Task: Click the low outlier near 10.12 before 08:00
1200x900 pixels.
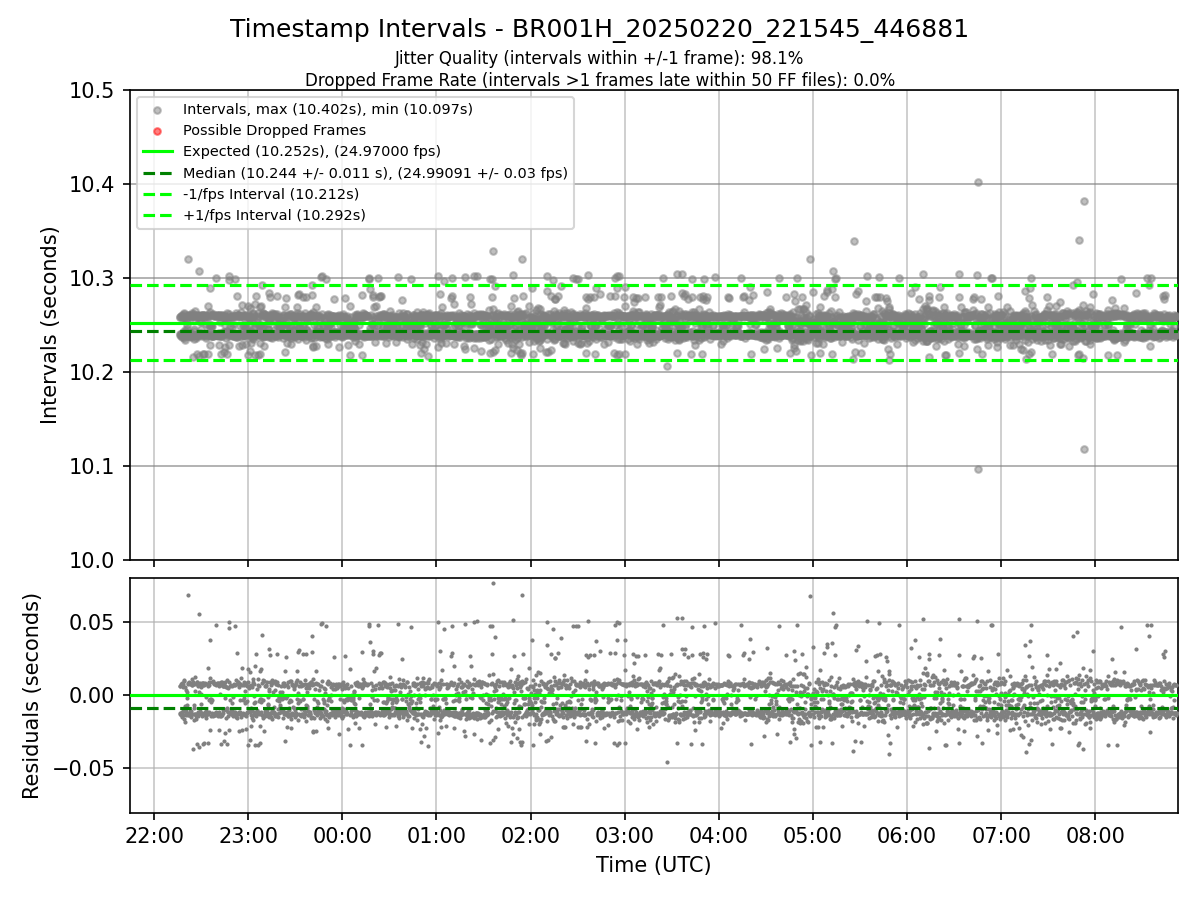Action: pyautogui.click(x=1084, y=449)
